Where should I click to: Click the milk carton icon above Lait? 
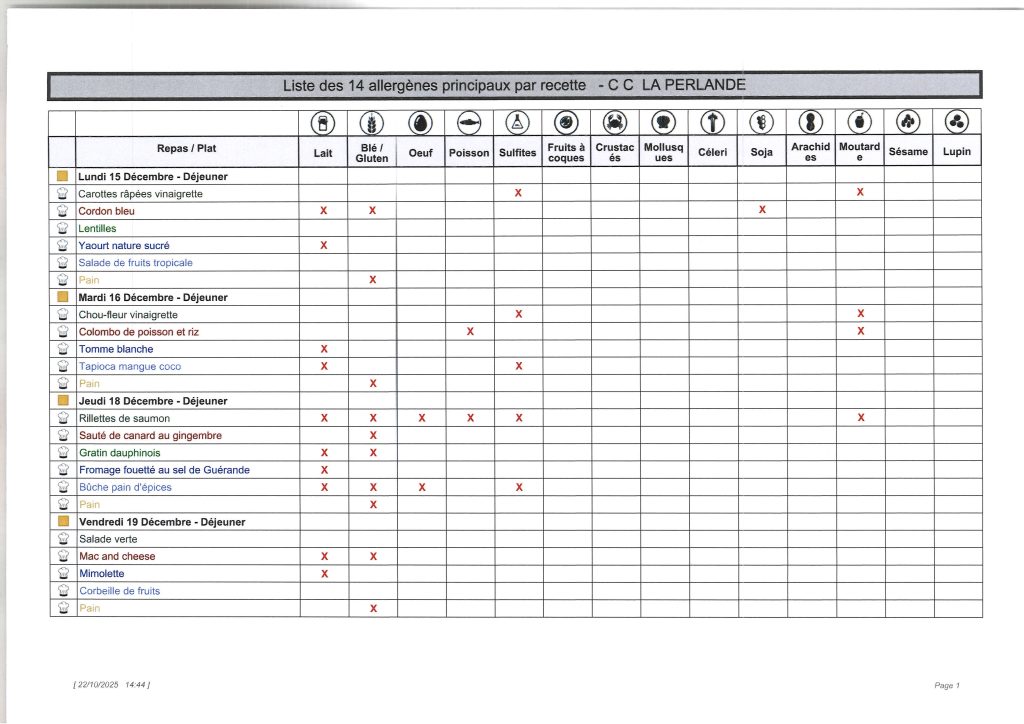[323, 122]
